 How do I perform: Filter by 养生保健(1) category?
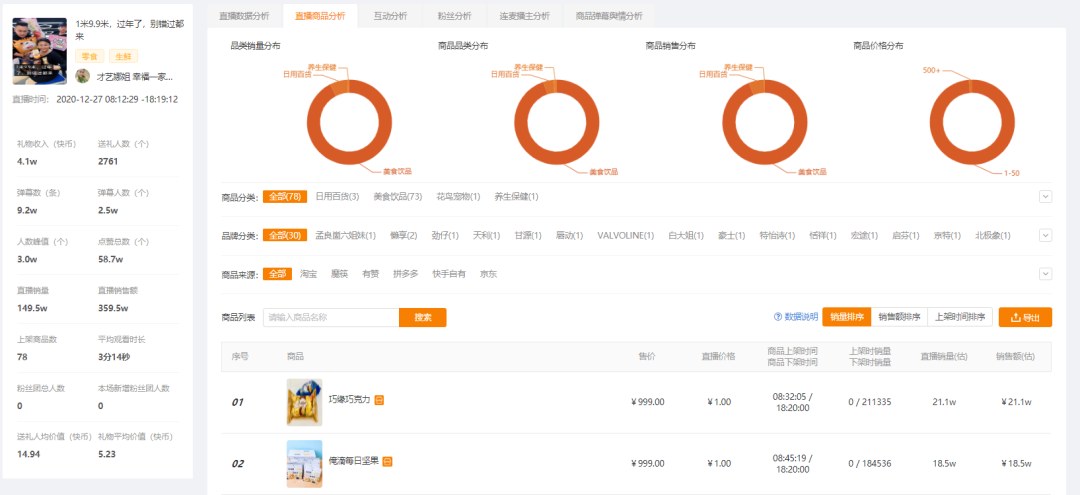coord(516,197)
